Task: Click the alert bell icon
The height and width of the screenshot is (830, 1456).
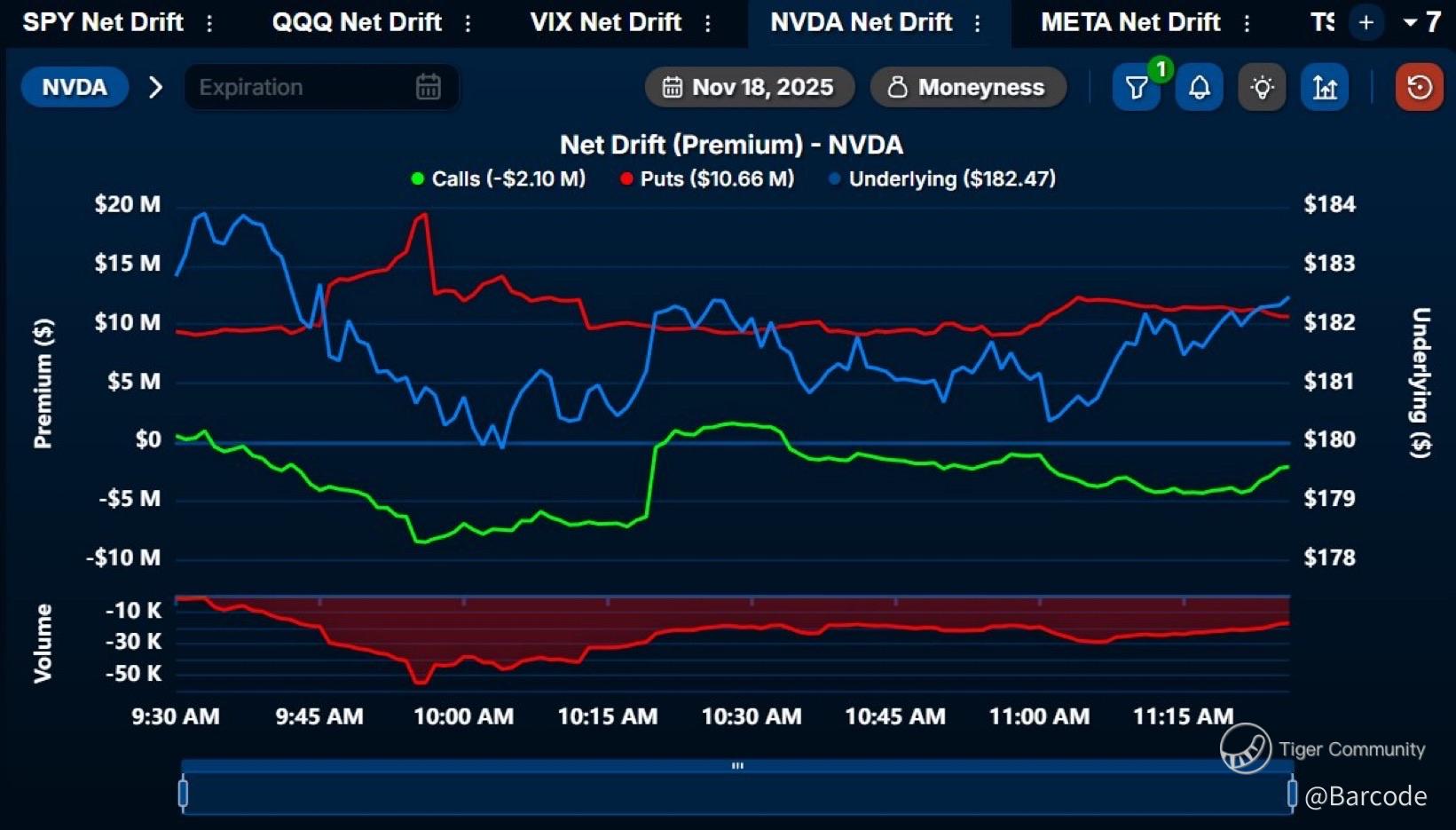Action: 1200,87
